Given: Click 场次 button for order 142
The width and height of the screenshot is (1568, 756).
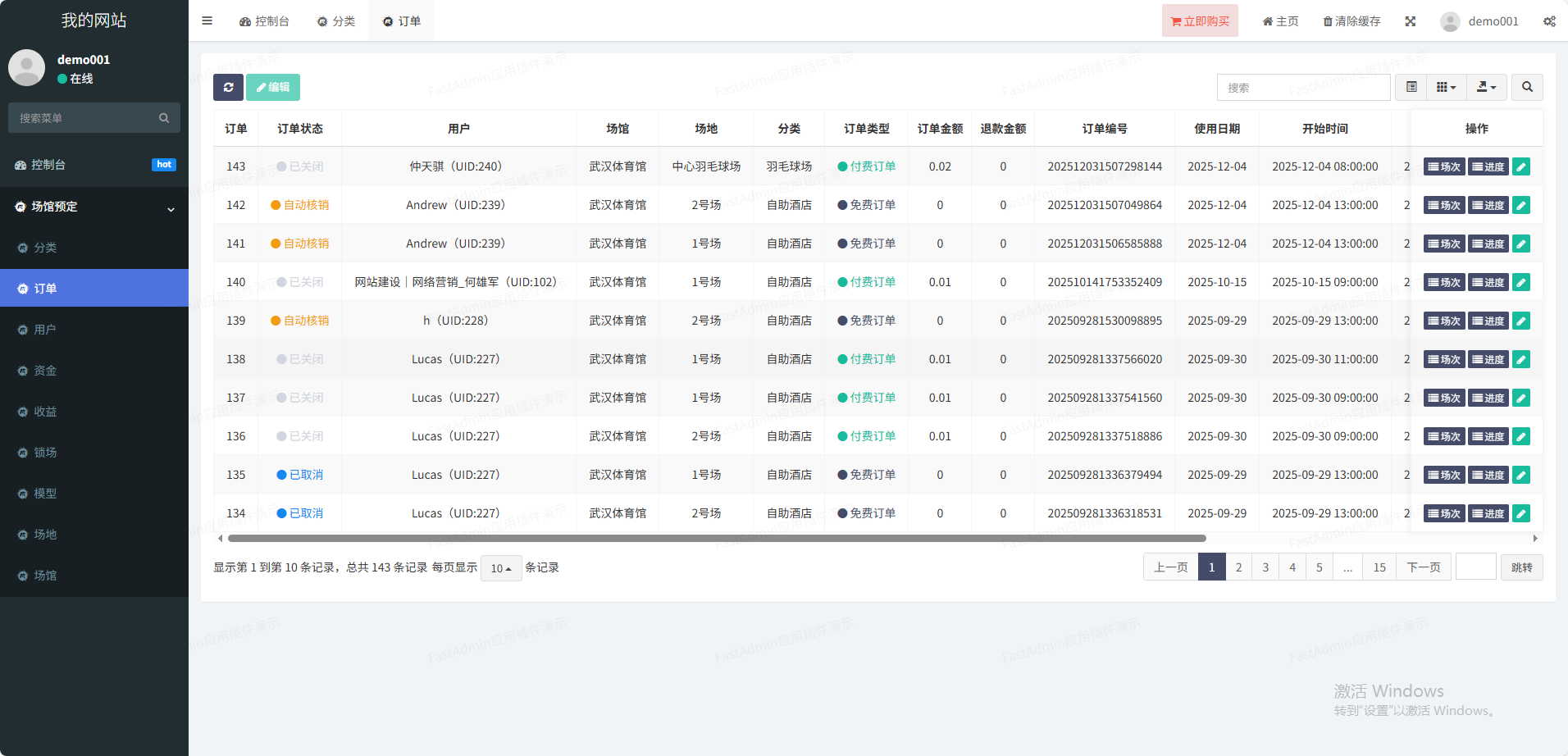Looking at the screenshot, I should [x=1444, y=206].
